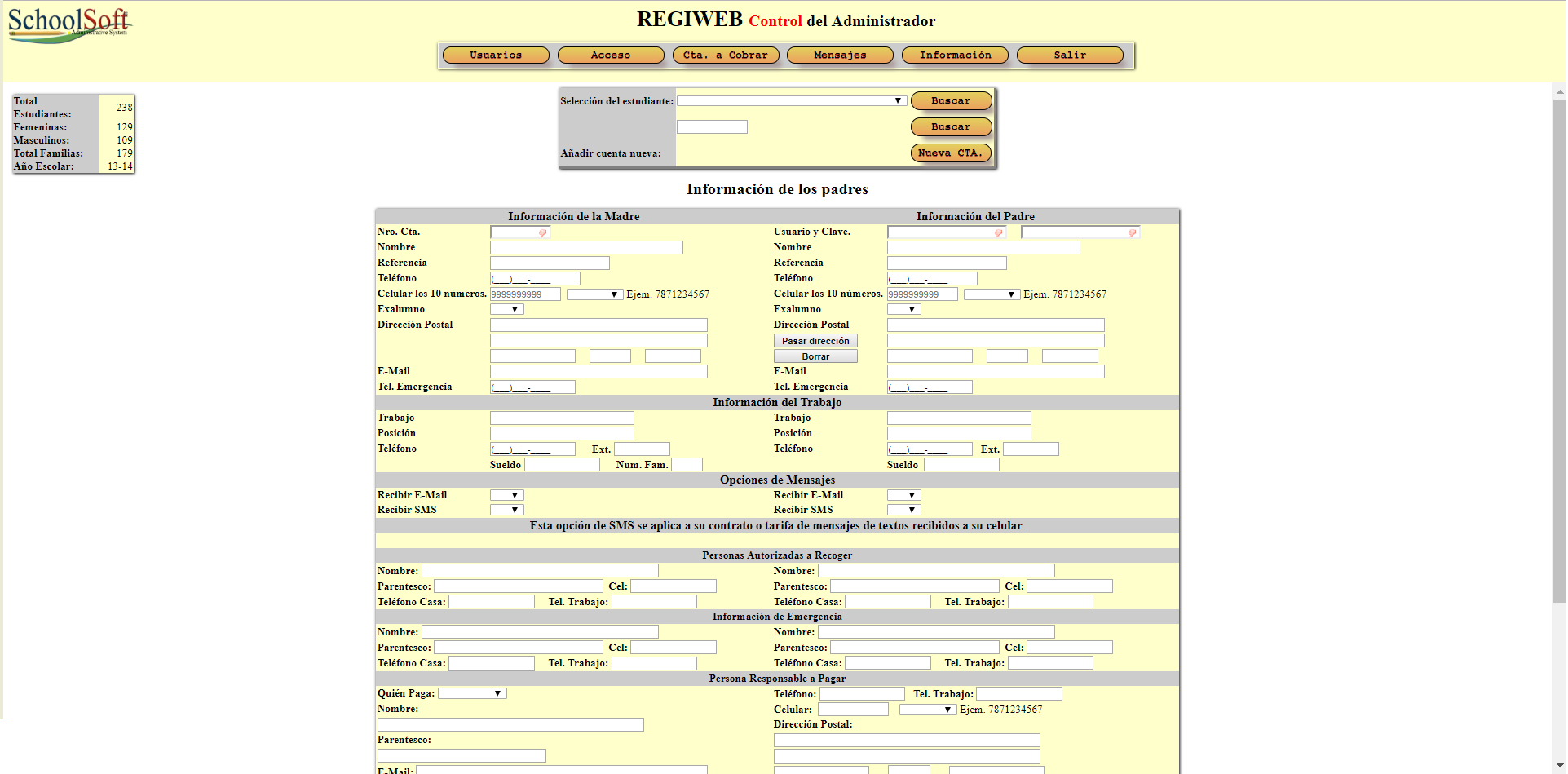The height and width of the screenshot is (774, 1568).
Task: Open the mother's Recibir E-Mail dropdown
Action: pyautogui.click(x=506, y=495)
